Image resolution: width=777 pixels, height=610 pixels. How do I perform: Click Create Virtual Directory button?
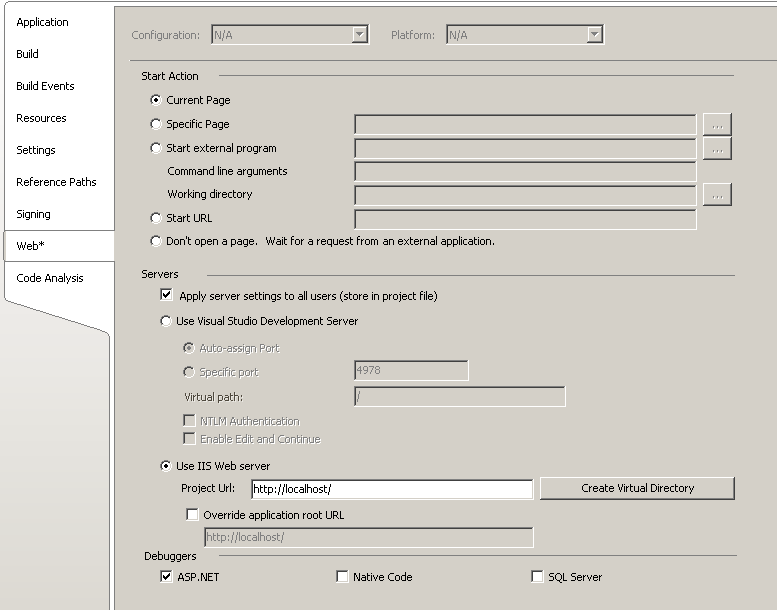(637, 488)
